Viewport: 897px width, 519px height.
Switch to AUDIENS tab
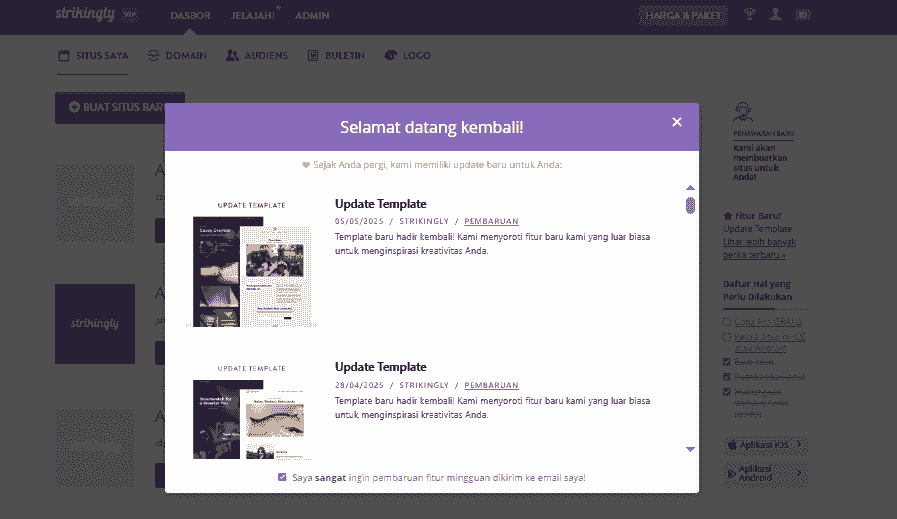click(x=256, y=56)
